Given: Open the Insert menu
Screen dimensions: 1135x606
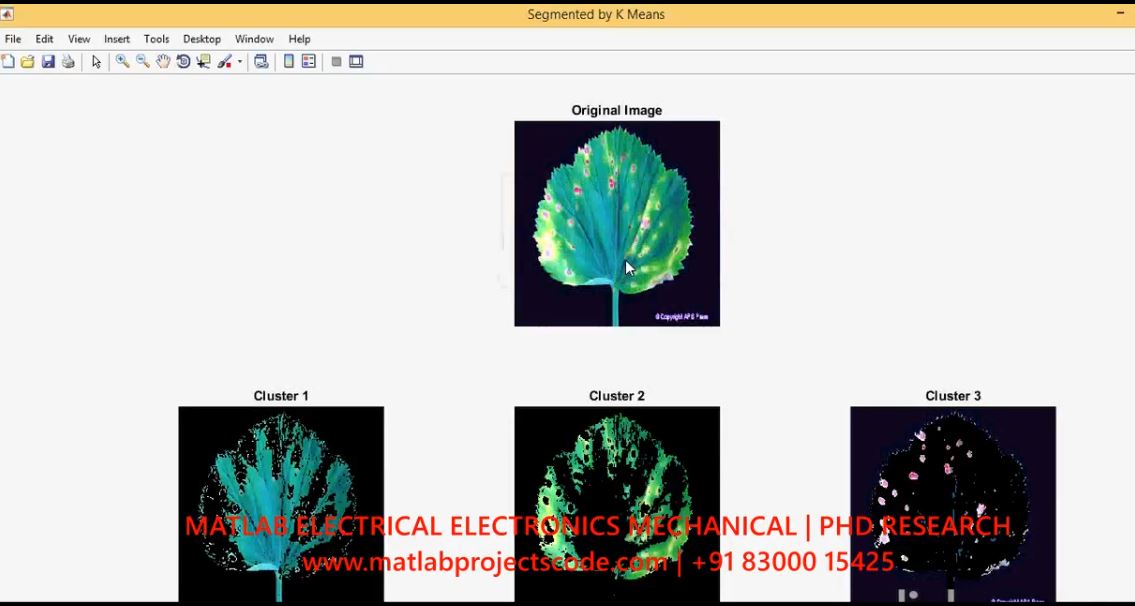Looking at the screenshot, I should (117, 39).
